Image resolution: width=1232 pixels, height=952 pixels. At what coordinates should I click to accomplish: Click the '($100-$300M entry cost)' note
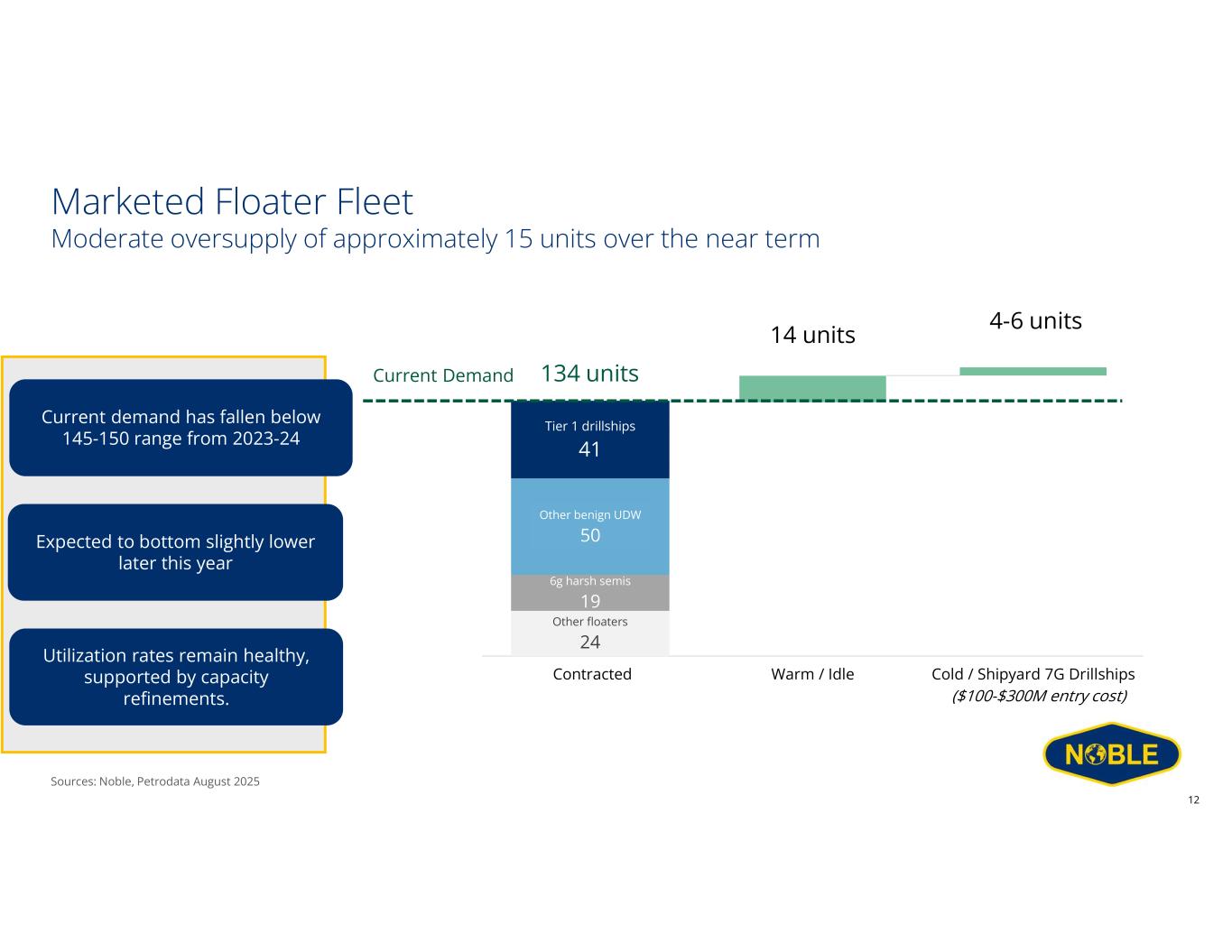click(1039, 696)
